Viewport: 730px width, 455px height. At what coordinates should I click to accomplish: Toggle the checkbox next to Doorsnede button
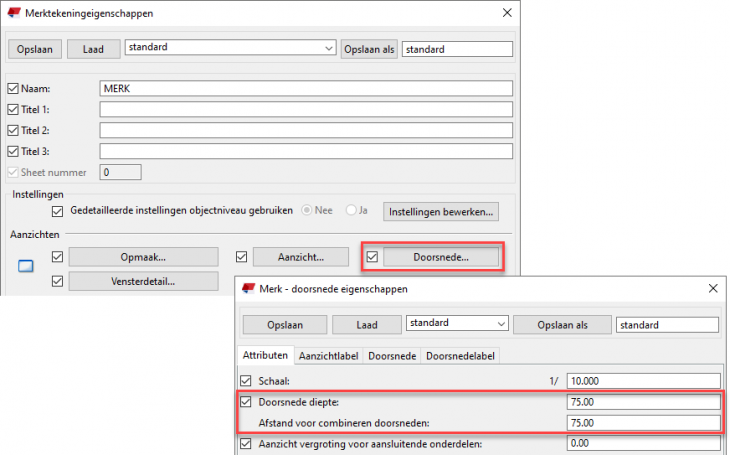372,257
